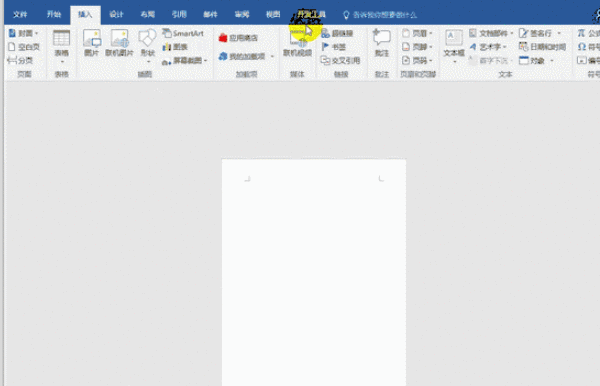Expand the page number (页码) dropdown arrow

click(x=430, y=60)
